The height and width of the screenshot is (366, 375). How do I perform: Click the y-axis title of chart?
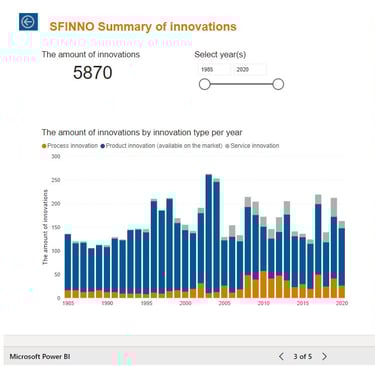tap(45, 227)
